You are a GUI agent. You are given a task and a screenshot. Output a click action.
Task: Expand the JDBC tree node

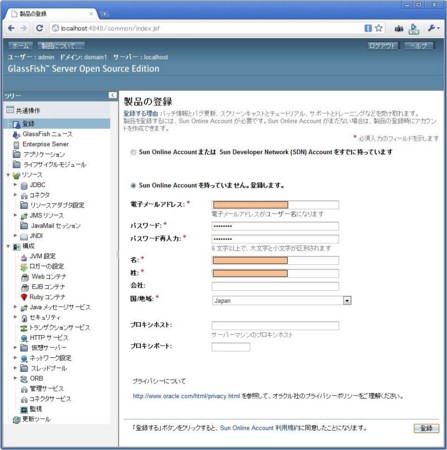pos(15,185)
